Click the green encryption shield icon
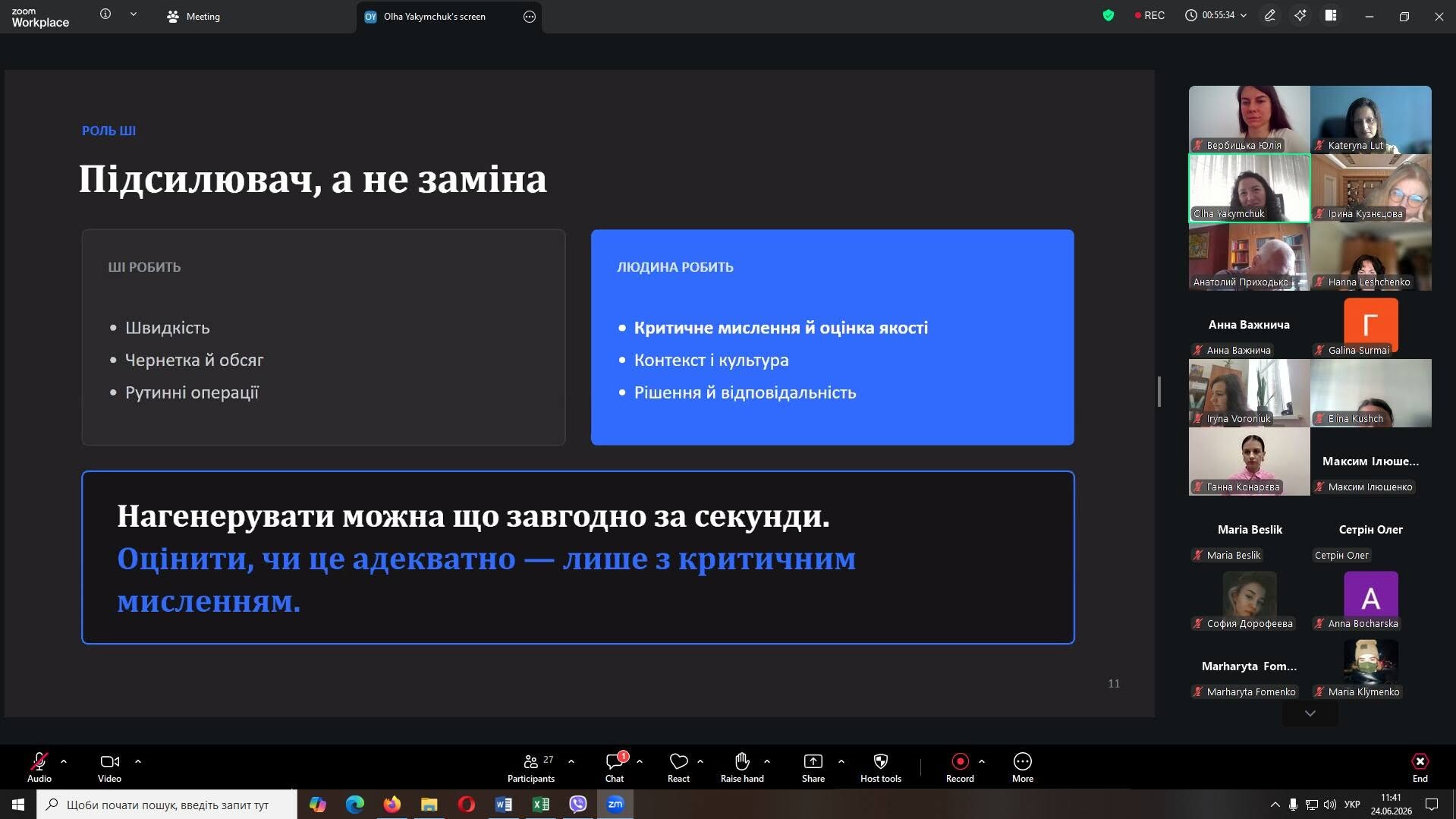 1109,15
